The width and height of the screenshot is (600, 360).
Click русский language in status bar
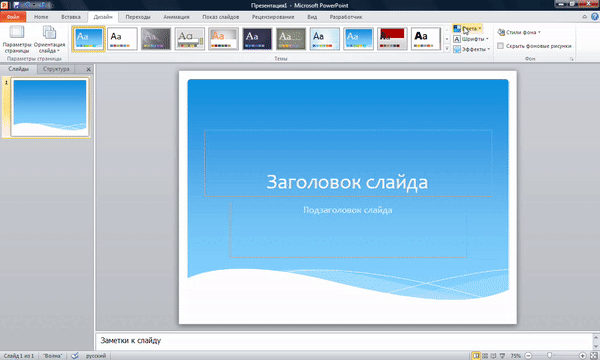click(x=96, y=356)
